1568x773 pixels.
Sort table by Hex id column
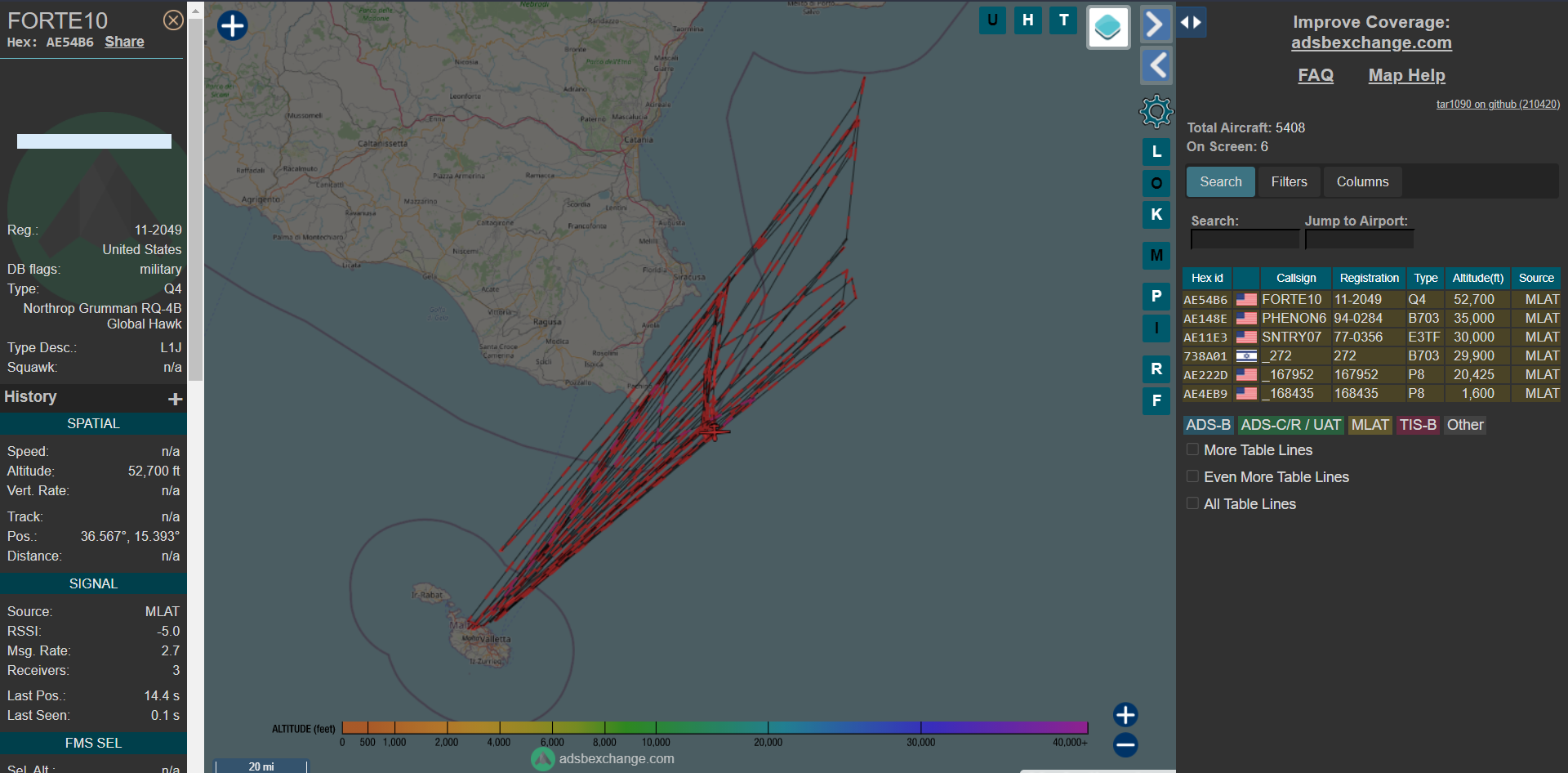click(x=1207, y=278)
